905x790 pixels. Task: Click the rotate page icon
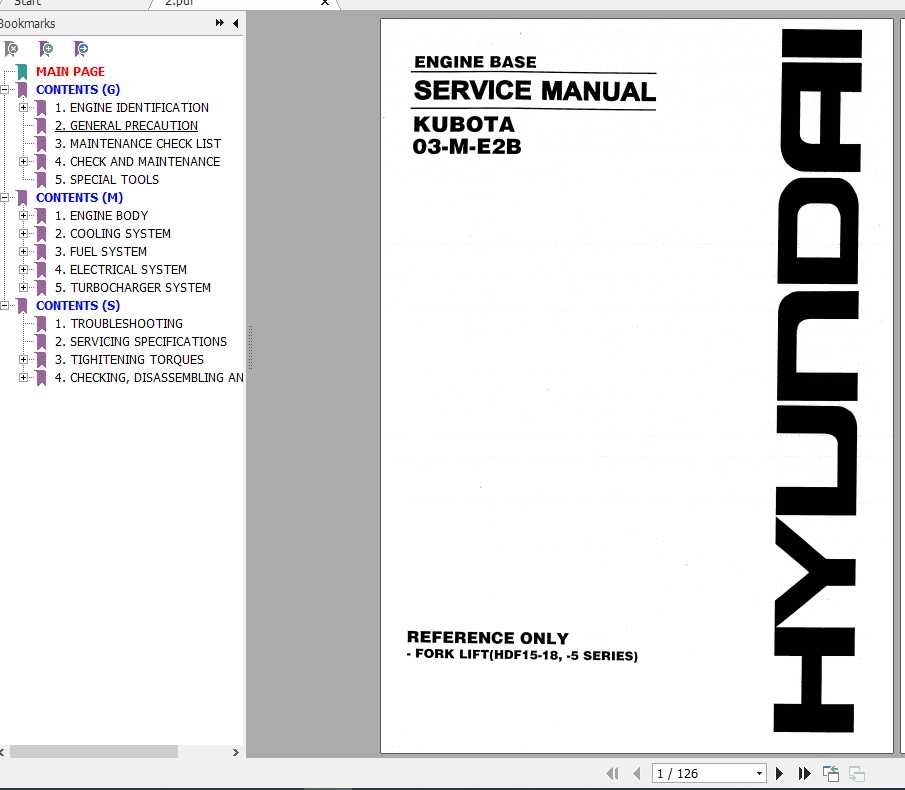click(830, 773)
